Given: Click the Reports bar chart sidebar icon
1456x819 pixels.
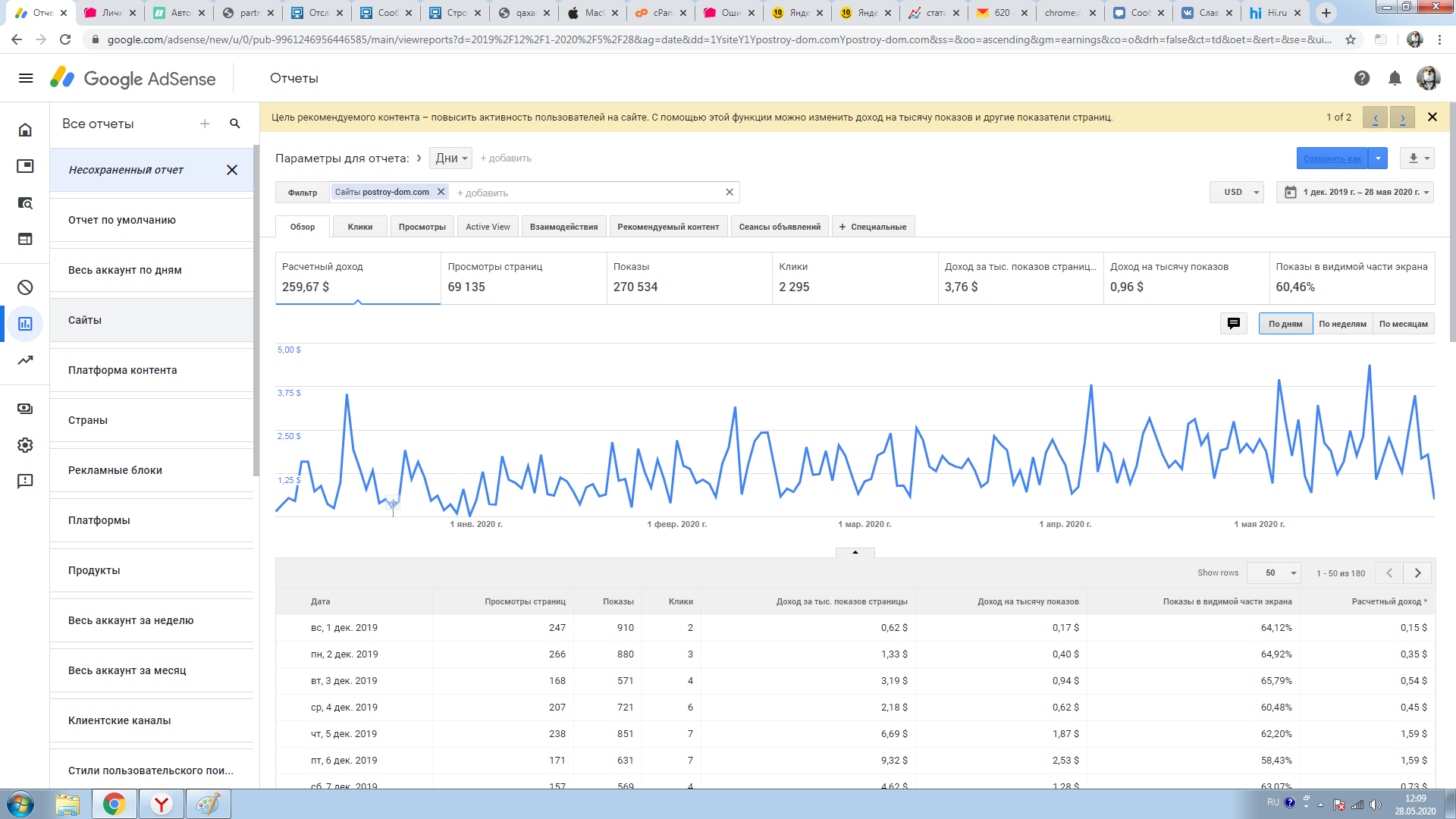Looking at the screenshot, I should pos(25,324).
